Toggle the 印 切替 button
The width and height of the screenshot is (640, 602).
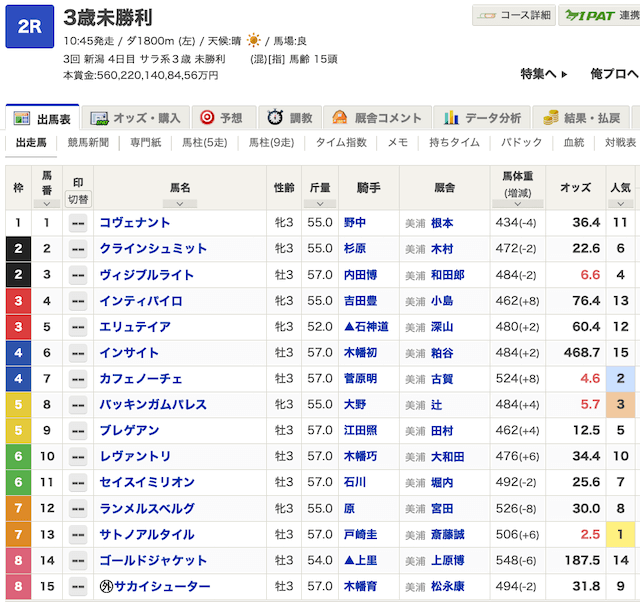point(78,198)
